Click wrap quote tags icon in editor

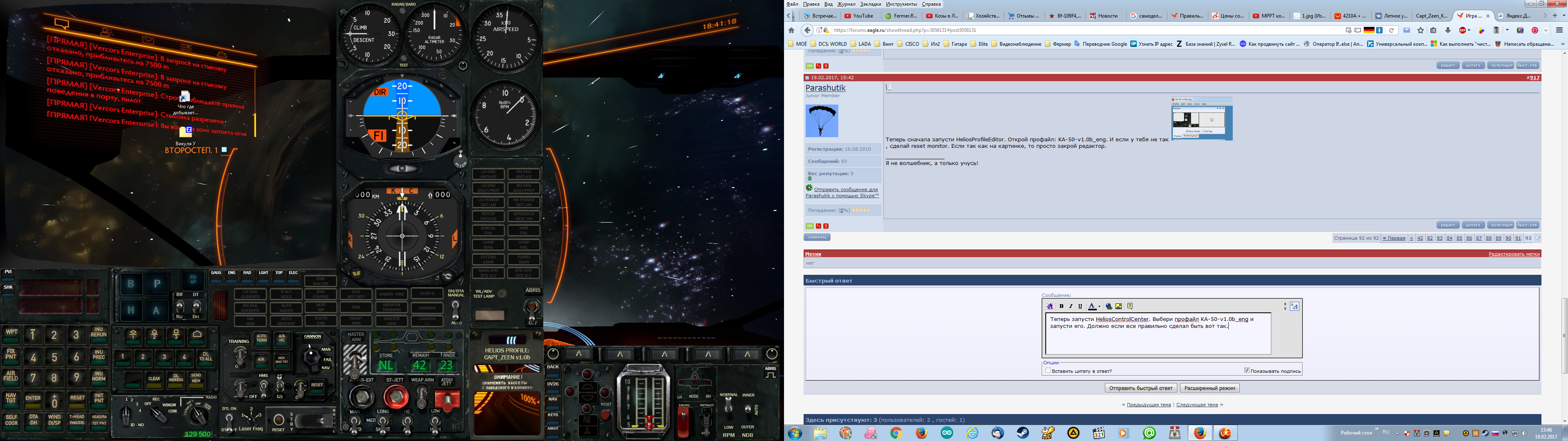click(1130, 306)
